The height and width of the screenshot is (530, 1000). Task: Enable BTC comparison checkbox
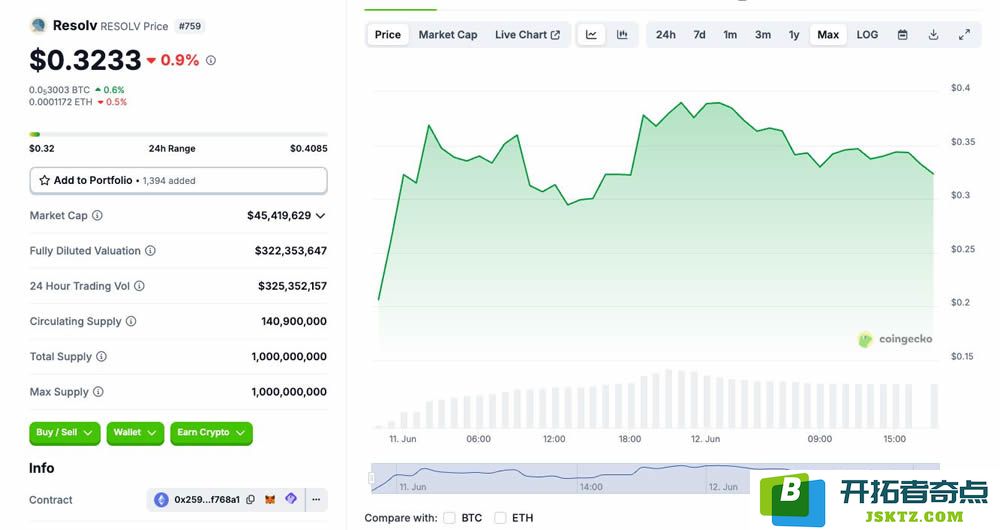[450, 518]
